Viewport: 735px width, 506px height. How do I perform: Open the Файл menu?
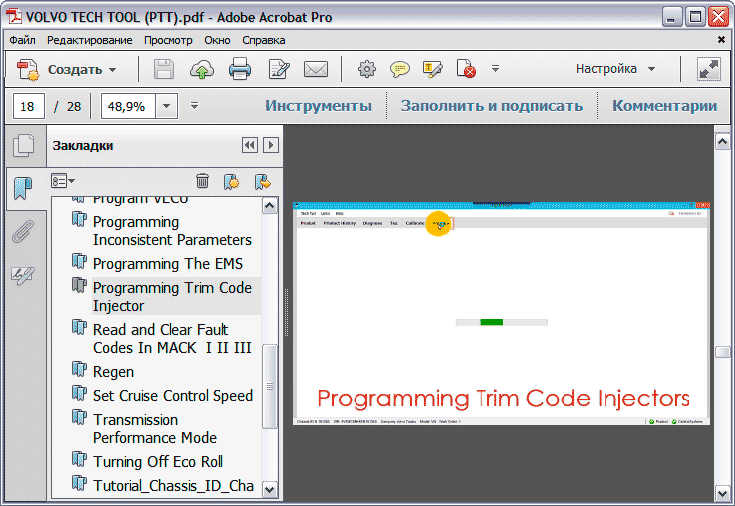[x=23, y=40]
